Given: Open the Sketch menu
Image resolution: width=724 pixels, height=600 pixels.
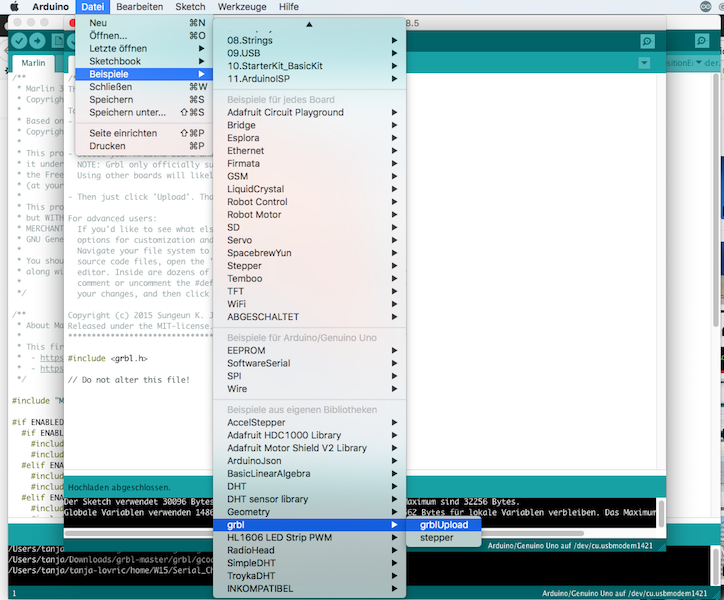Looking at the screenshot, I should point(190,6).
